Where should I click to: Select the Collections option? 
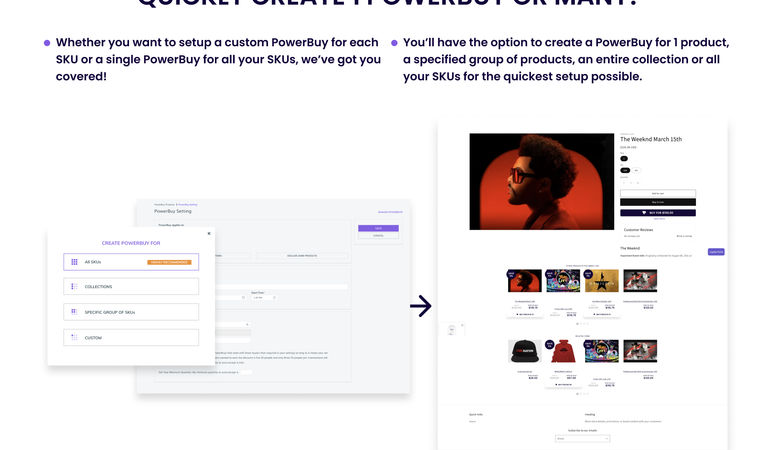tap(131, 286)
